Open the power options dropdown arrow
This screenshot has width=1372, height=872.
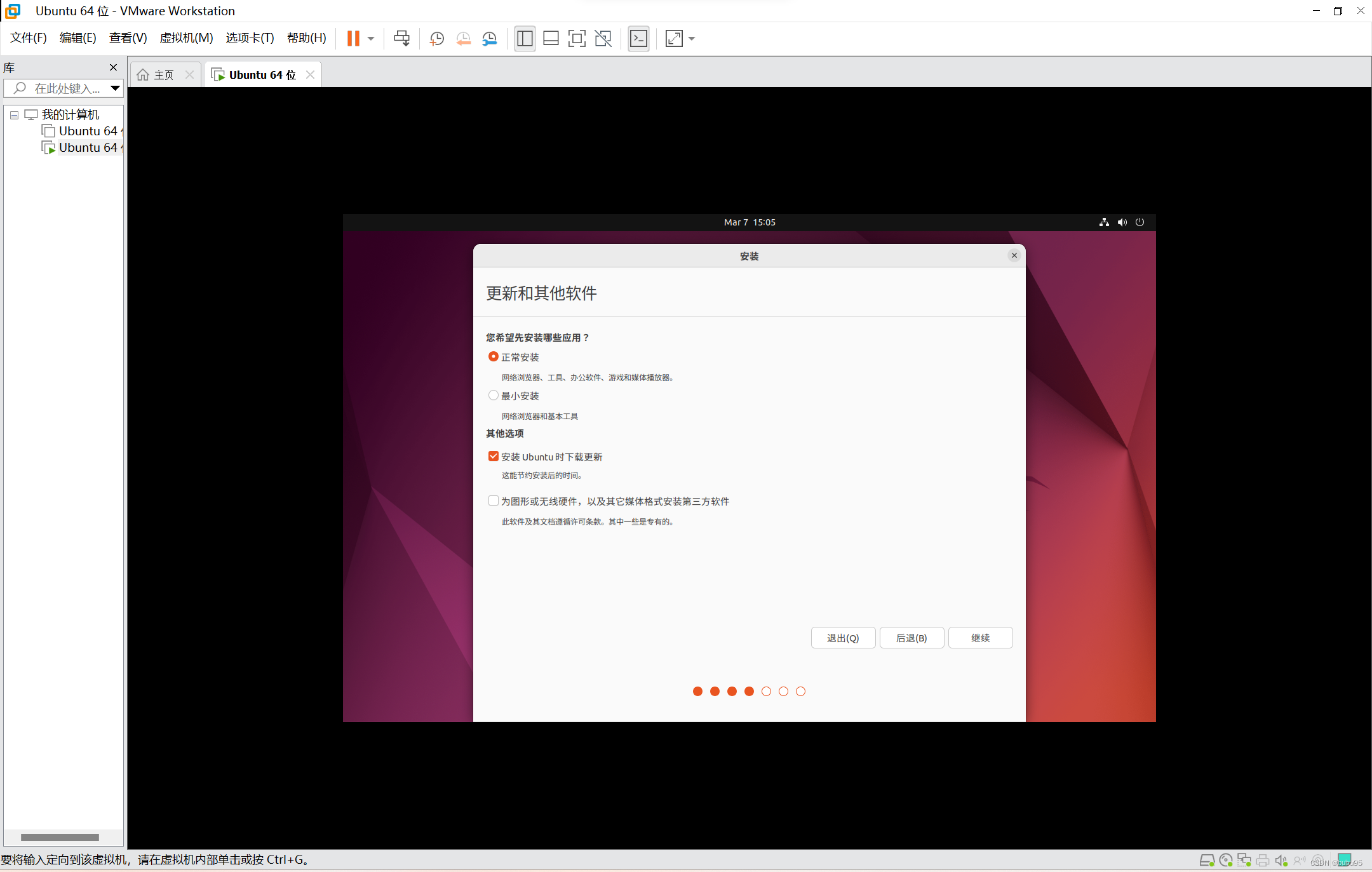371,39
